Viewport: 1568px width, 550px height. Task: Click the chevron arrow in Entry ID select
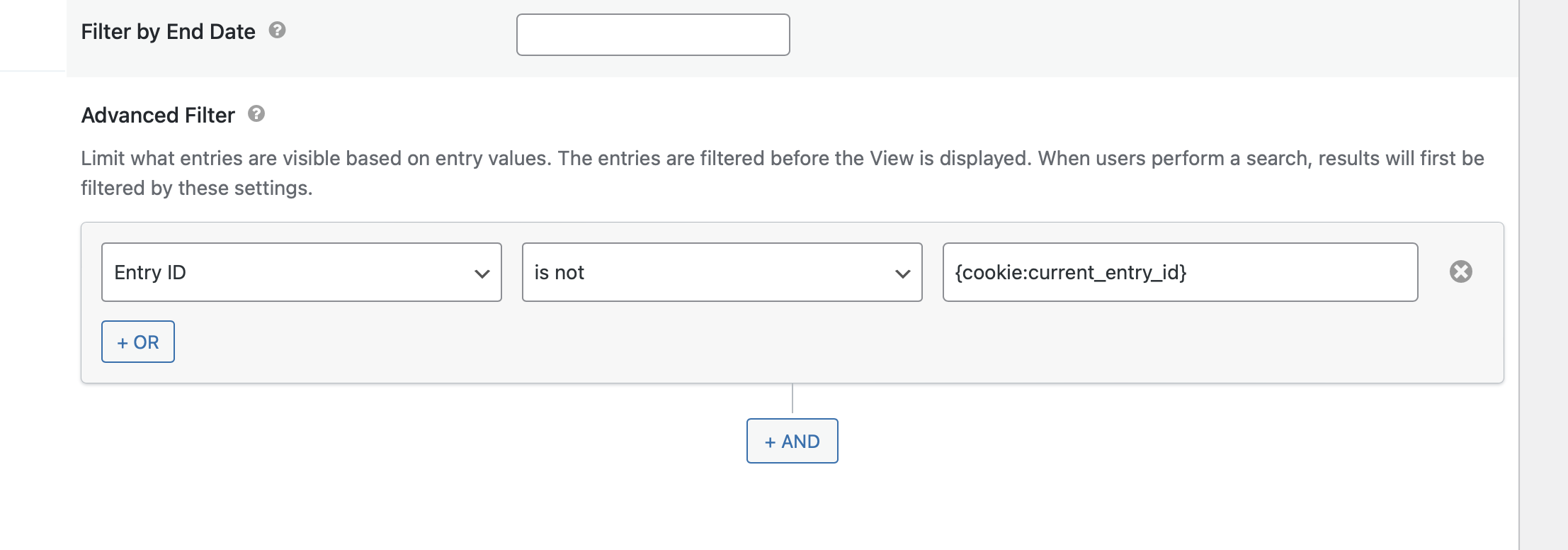click(482, 274)
